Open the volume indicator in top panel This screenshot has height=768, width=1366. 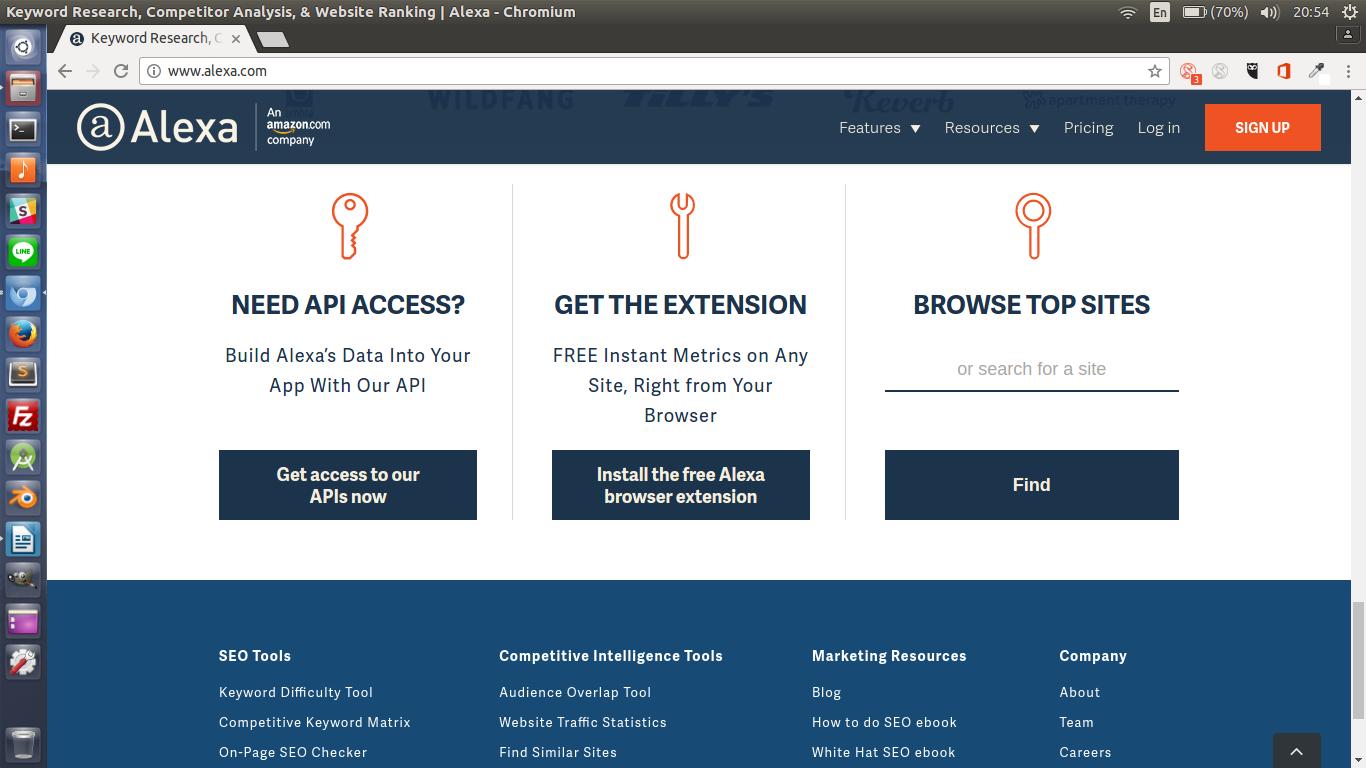(x=1270, y=12)
